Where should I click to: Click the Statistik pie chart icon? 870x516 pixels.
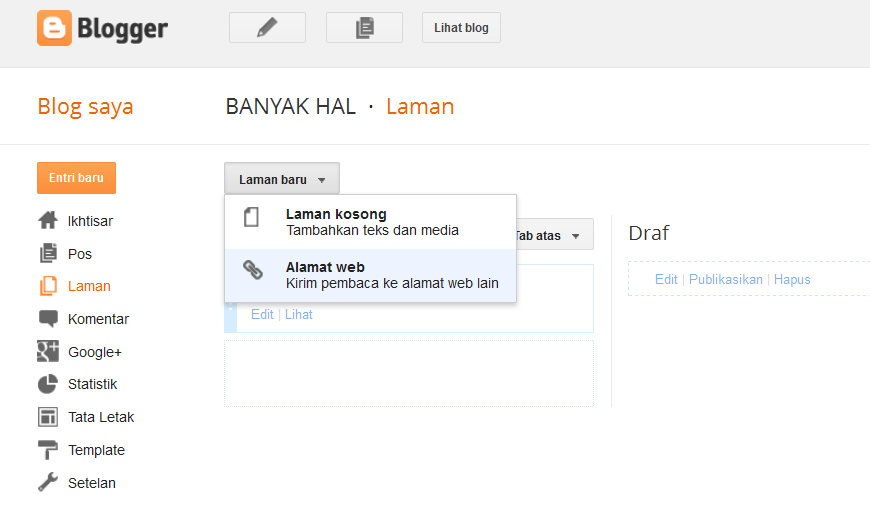point(48,384)
